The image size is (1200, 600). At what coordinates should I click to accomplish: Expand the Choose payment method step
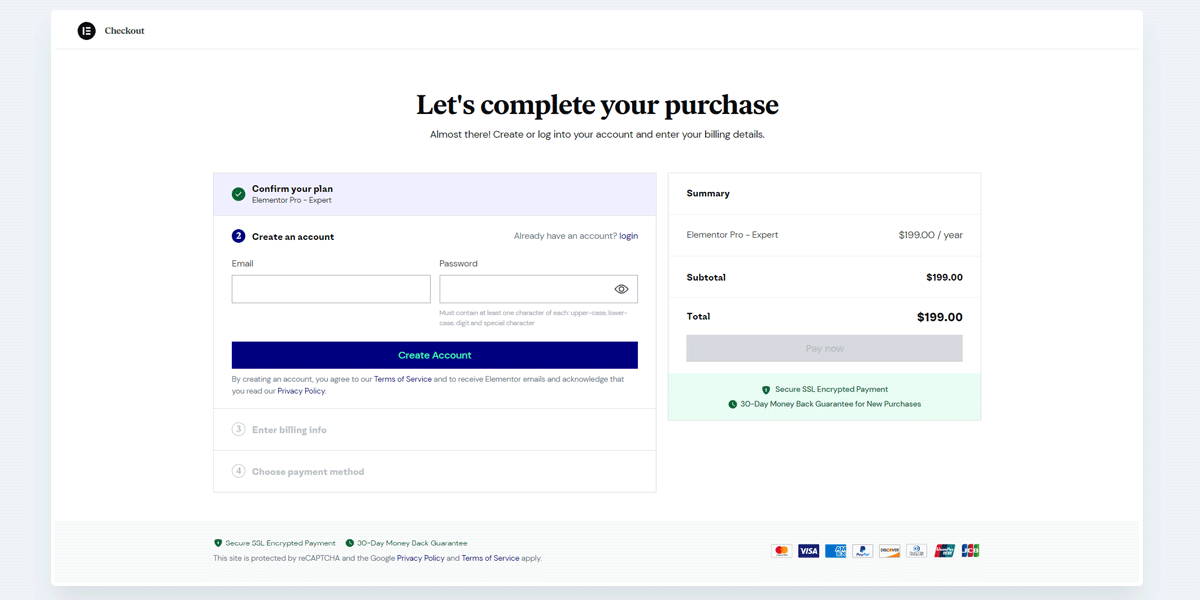pyautogui.click(x=435, y=471)
